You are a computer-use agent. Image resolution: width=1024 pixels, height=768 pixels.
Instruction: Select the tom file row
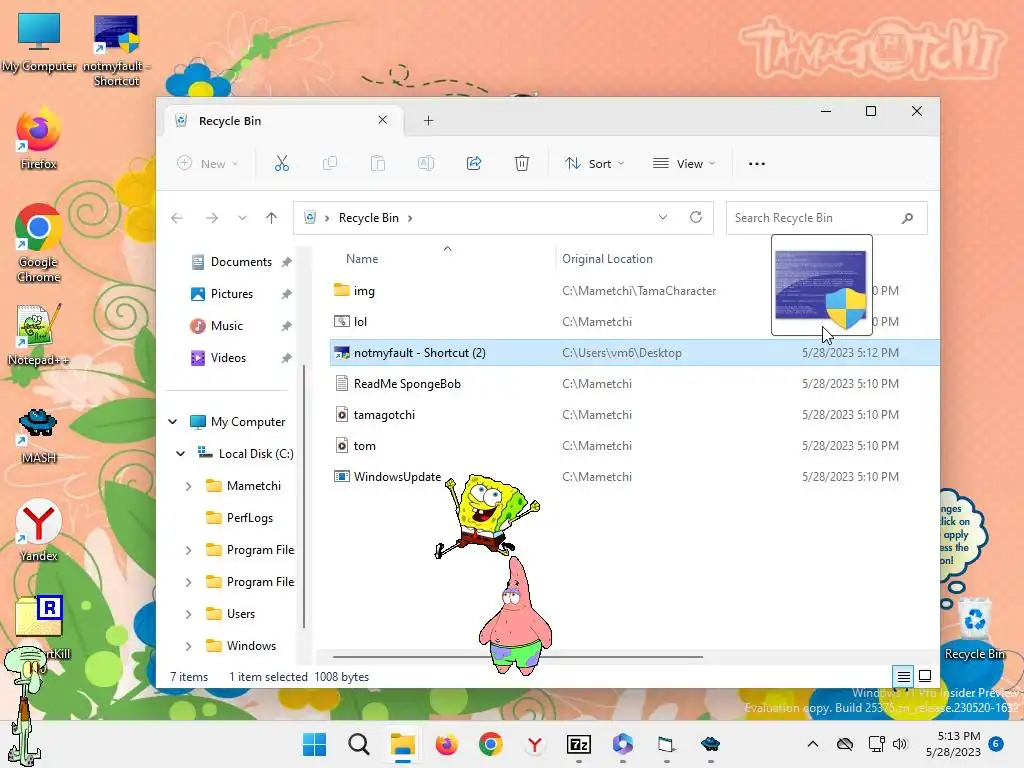[633, 445]
